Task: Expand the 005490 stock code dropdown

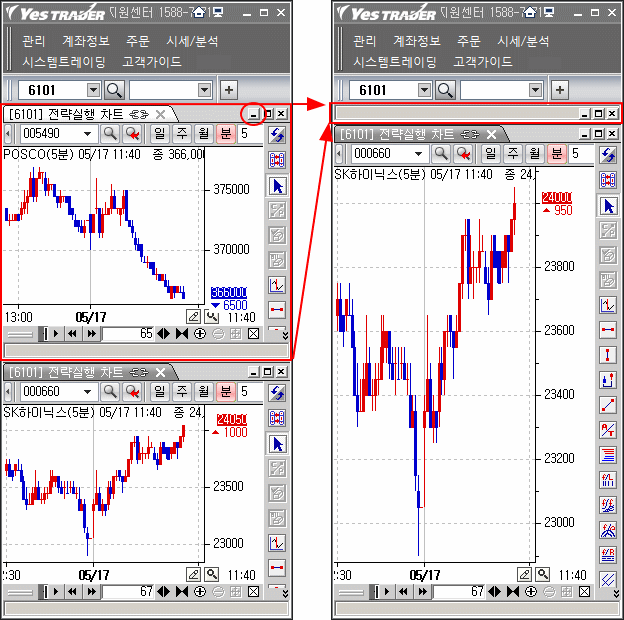Action: (87, 133)
